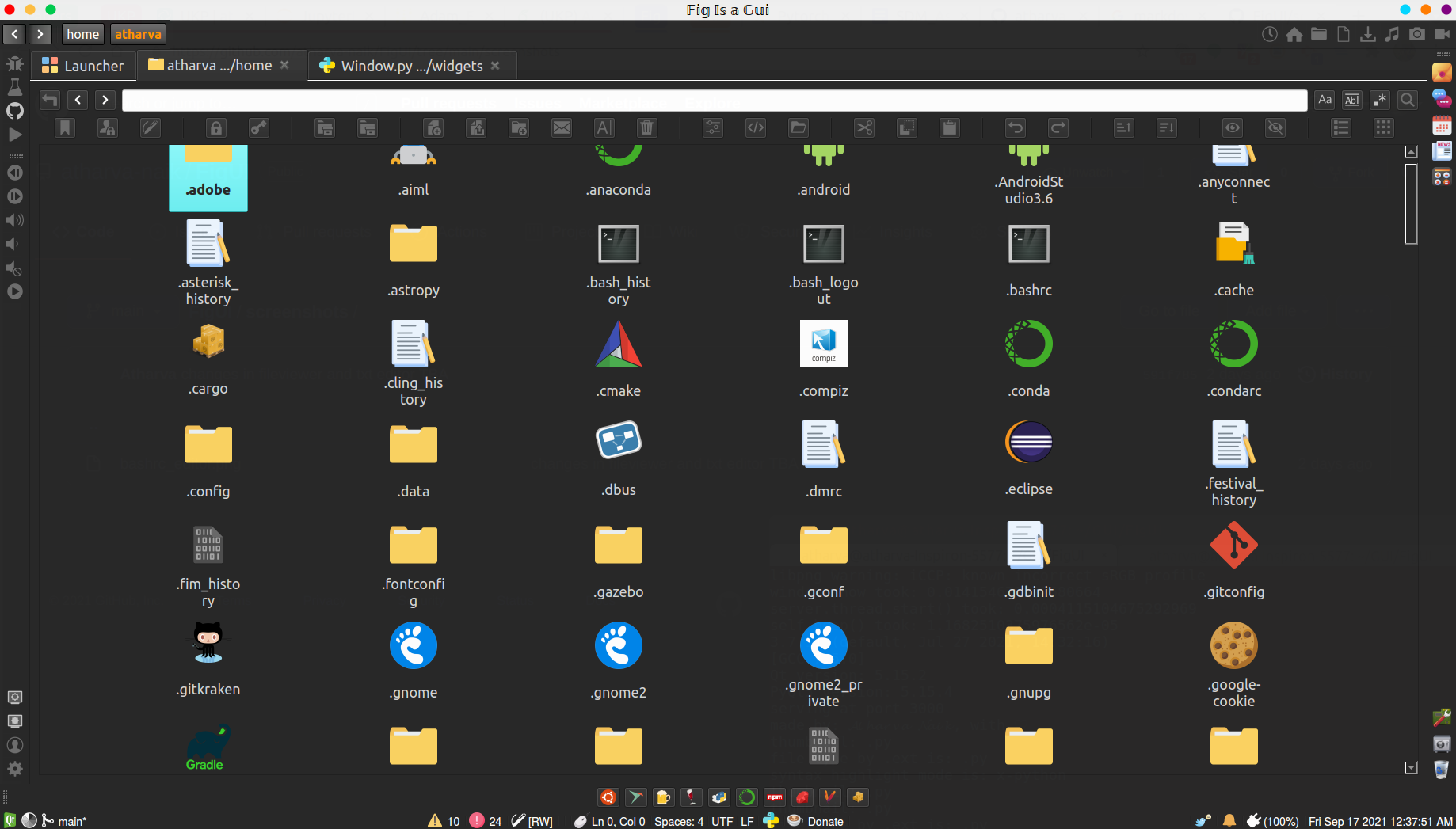Click the copy icon in the toolbar
Viewport: 1456px width, 829px height.
(x=907, y=127)
